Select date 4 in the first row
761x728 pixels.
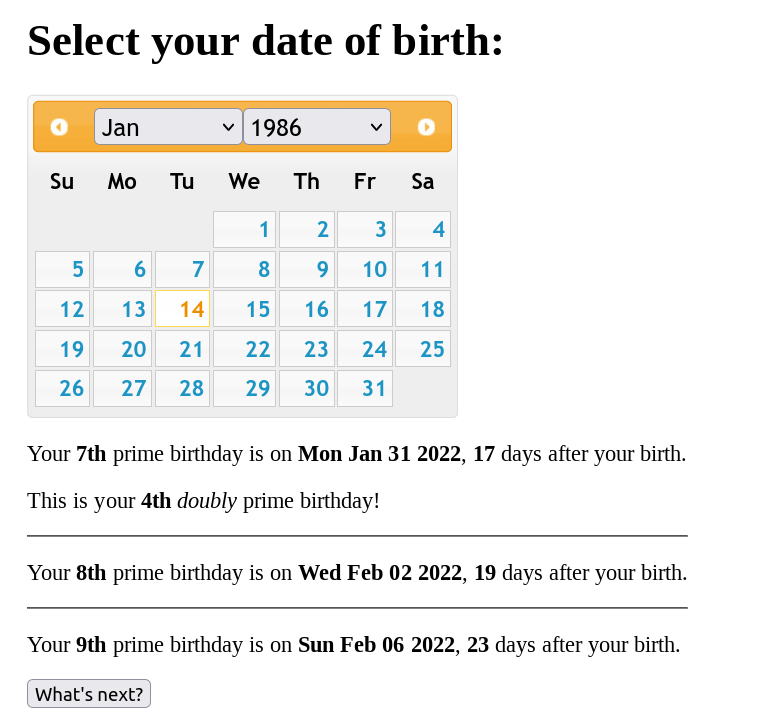423,230
